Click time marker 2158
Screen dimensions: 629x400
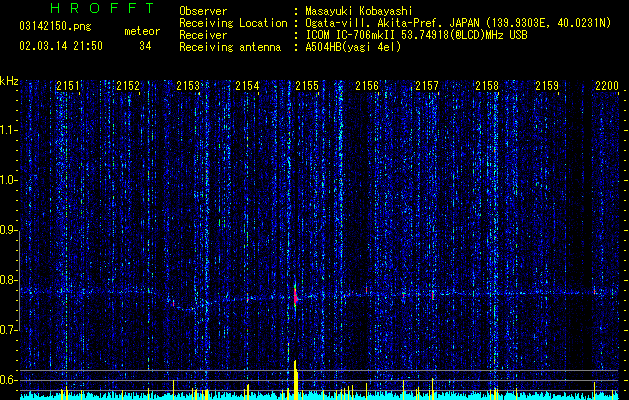click(487, 86)
